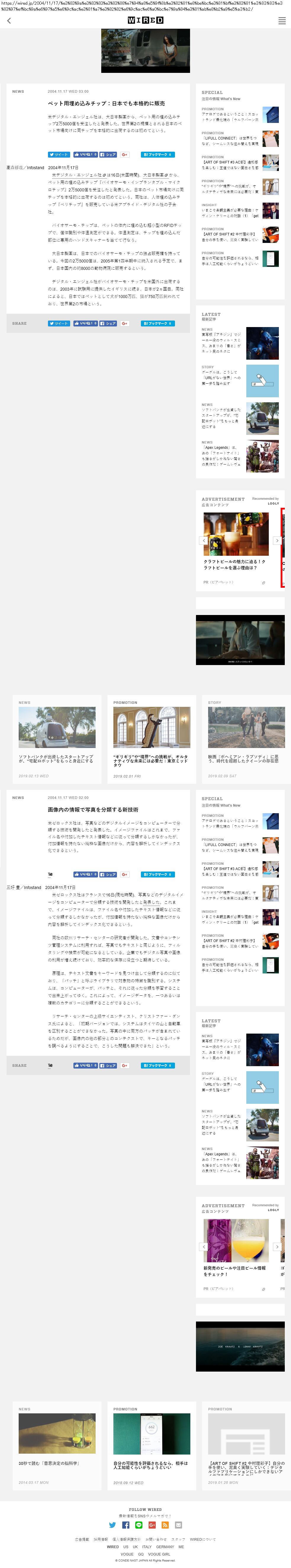Open mail newsletter icon in footer
291x1568 pixels.
click(179, 1525)
